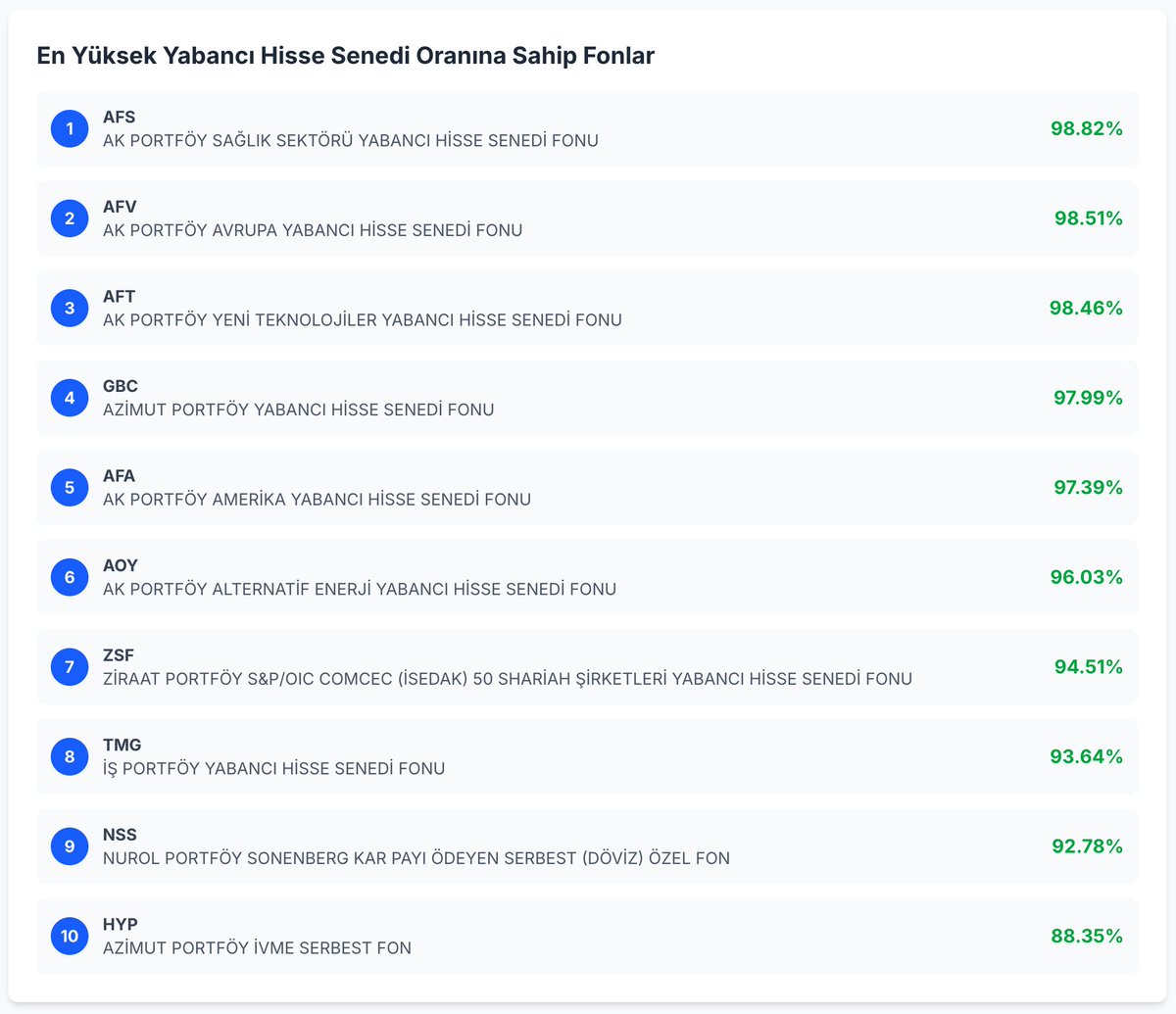This screenshot has width=1176, height=1014.
Task: Click the 97.99% ratio value
Action: [x=1089, y=398]
